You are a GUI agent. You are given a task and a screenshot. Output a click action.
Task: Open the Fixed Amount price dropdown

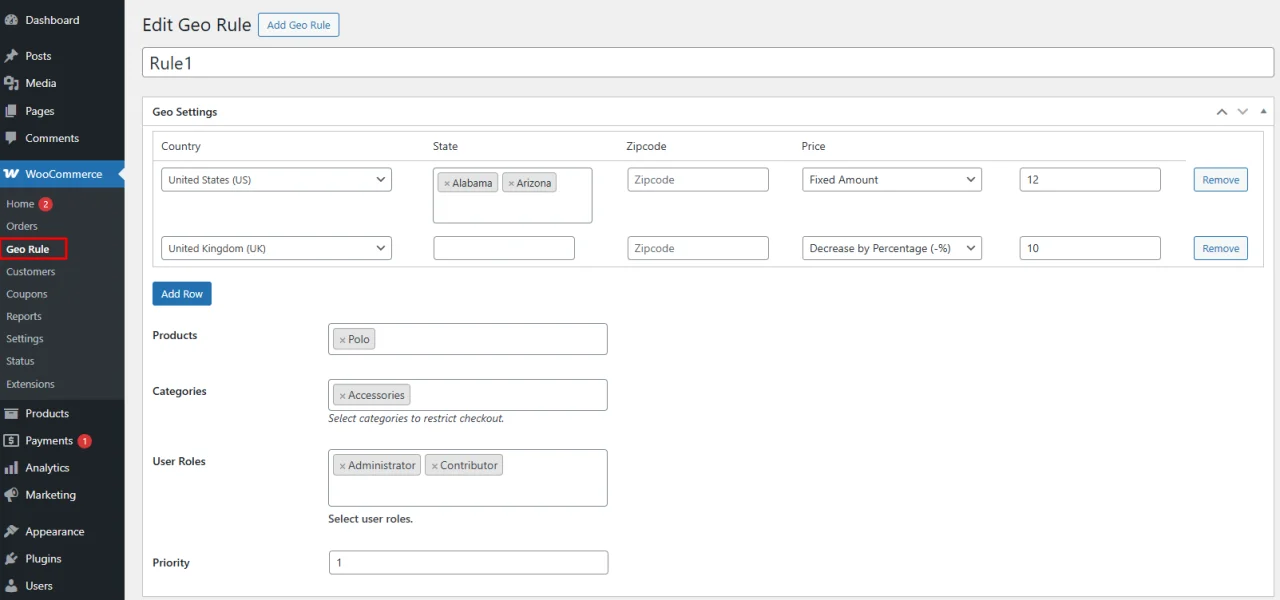pos(892,180)
